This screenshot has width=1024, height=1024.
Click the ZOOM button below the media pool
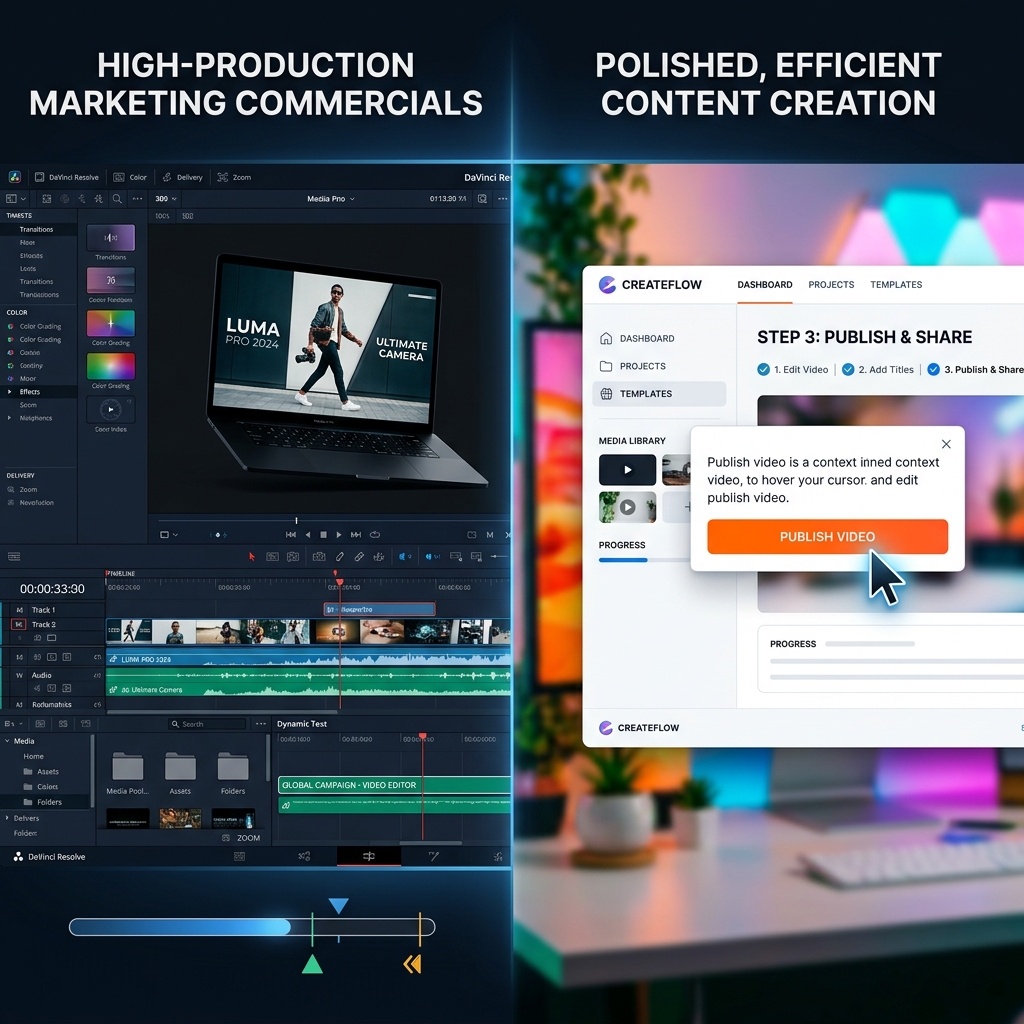242,838
